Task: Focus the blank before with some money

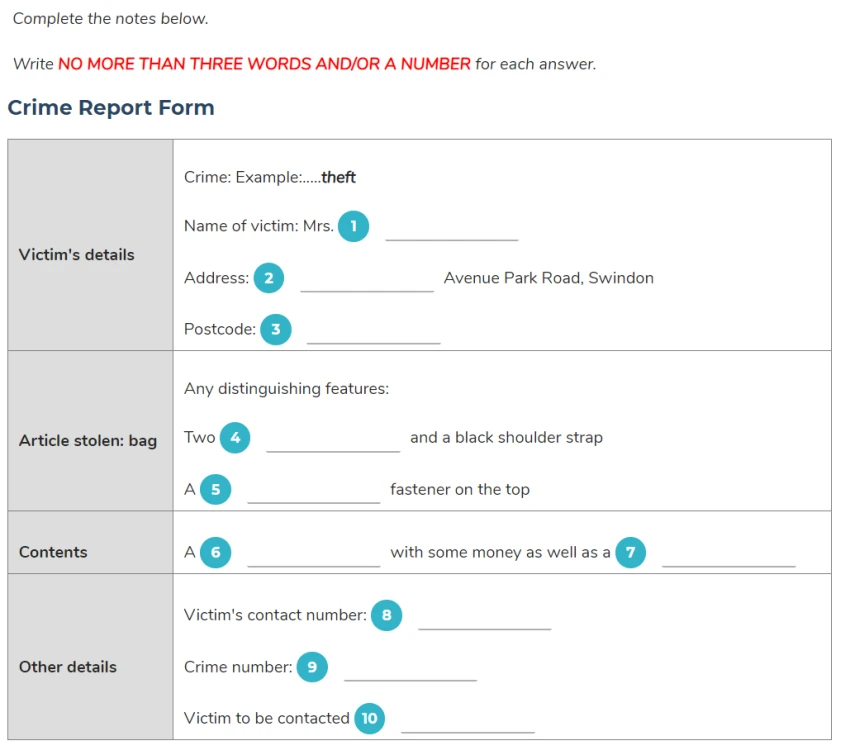Action: pos(313,555)
